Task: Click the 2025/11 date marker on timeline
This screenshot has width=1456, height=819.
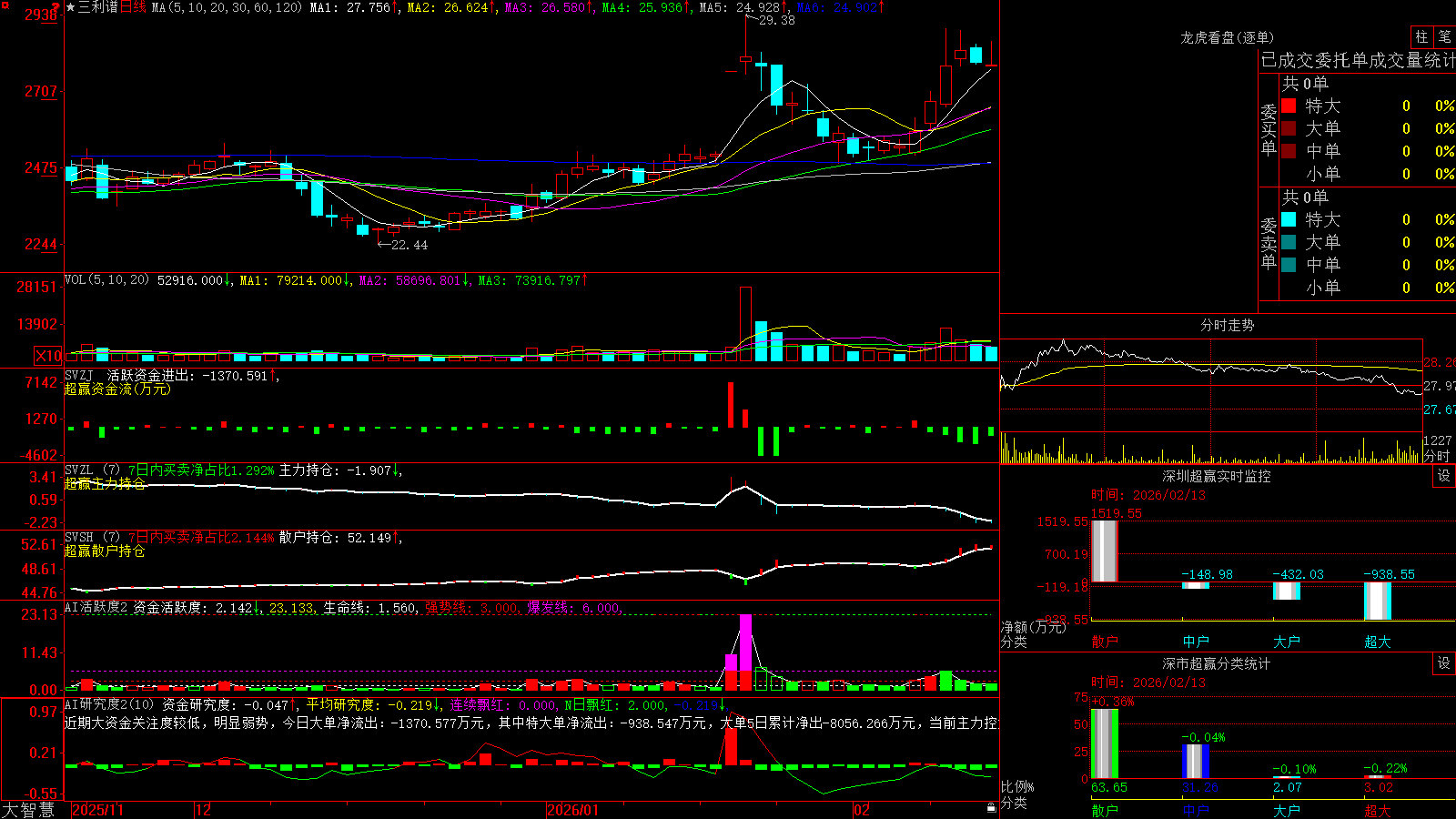Action: pyautogui.click(x=97, y=810)
